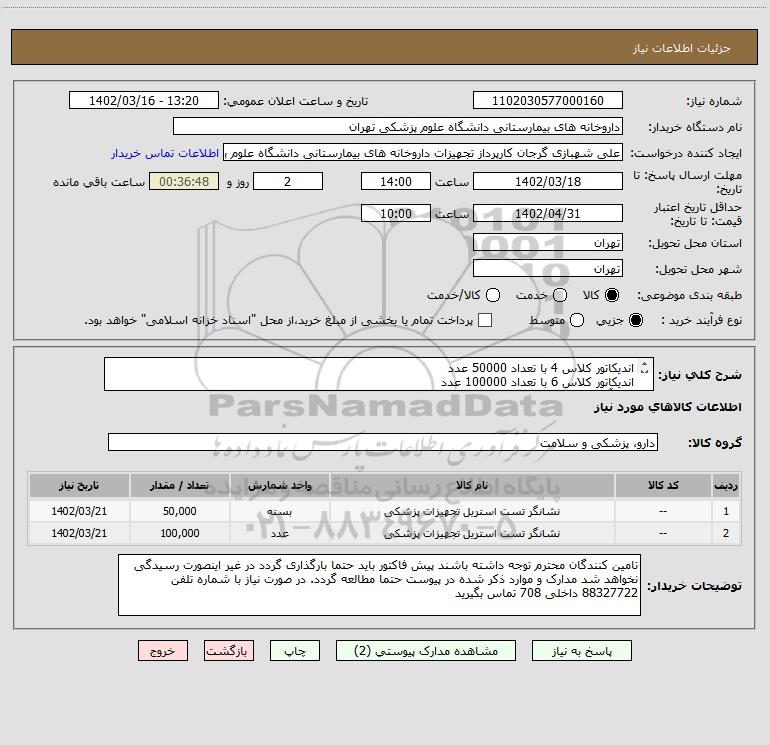Toggle the اسناد خزانه اسلامی payment checkbox
Image resolution: width=770 pixels, height=745 pixels.
485,320
